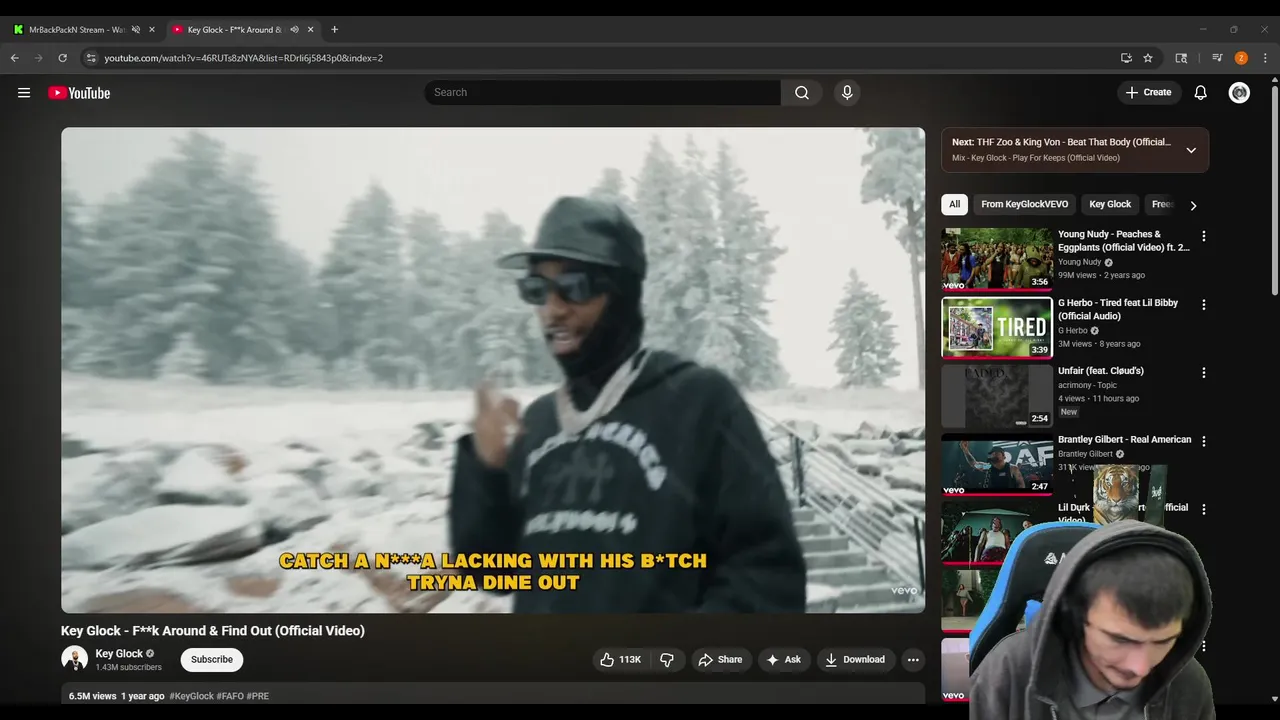Open G Herbo Tired thumbnail
Viewport: 1280px width, 720px height.
[996, 327]
